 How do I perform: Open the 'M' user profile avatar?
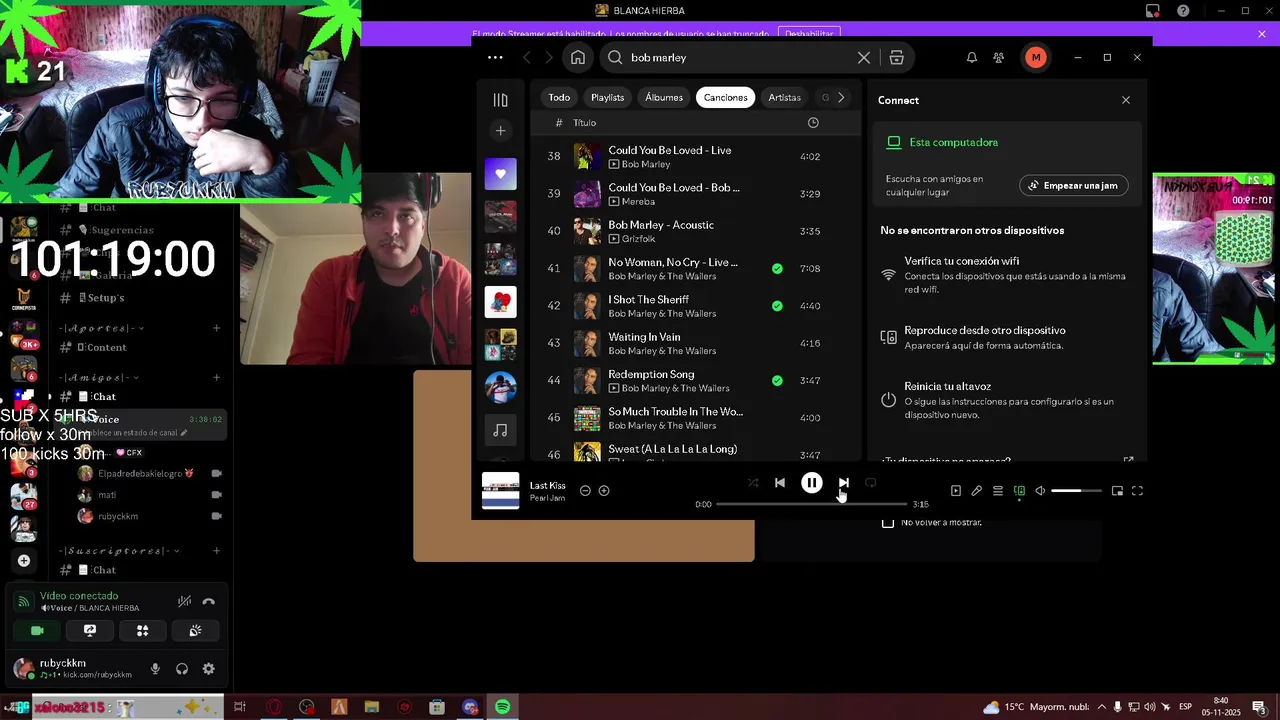coord(1035,57)
